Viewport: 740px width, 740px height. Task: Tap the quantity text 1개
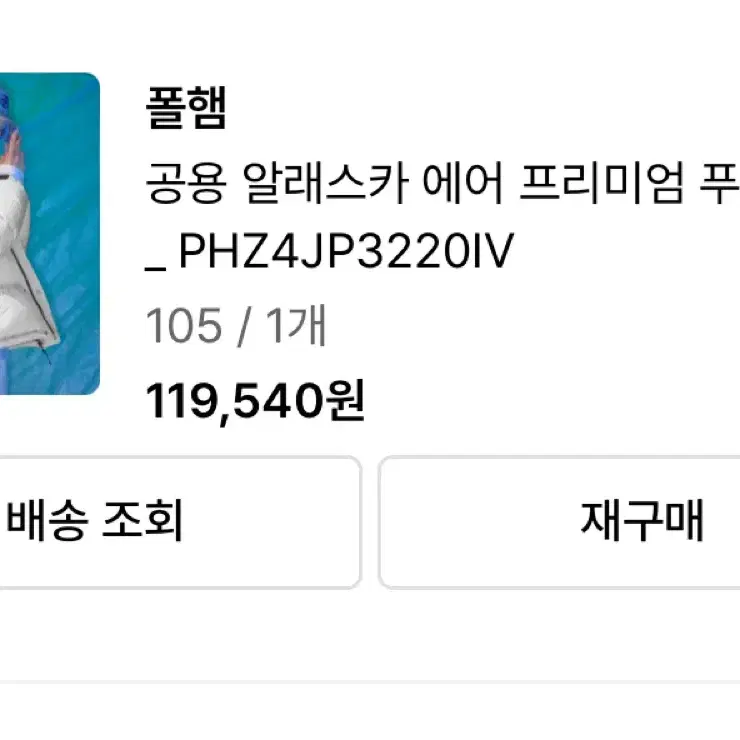(x=296, y=325)
